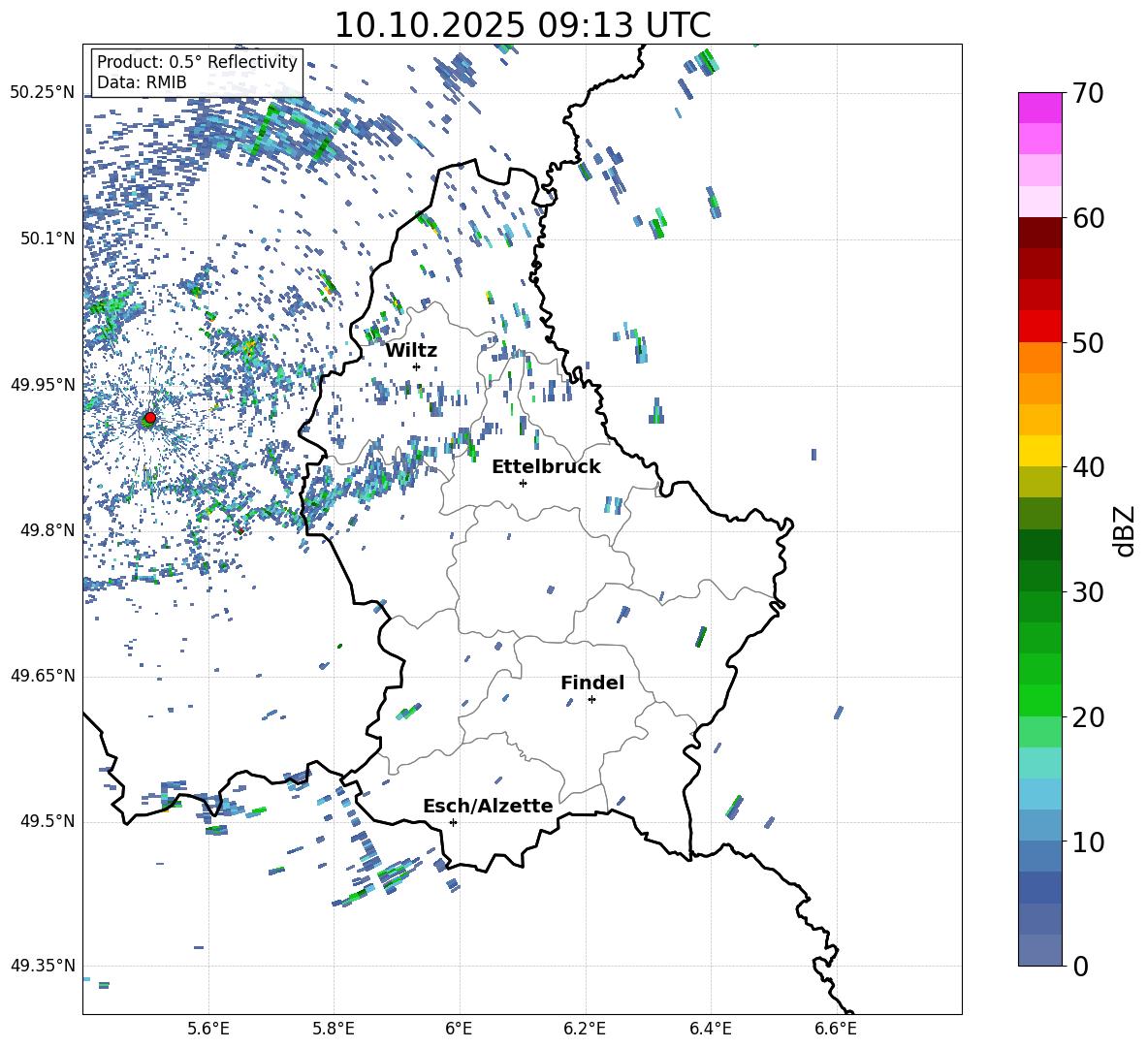Viewport: 1148px width, 1048px height.
Task: Select the Esch/Alzette city label
Action: 488,807
